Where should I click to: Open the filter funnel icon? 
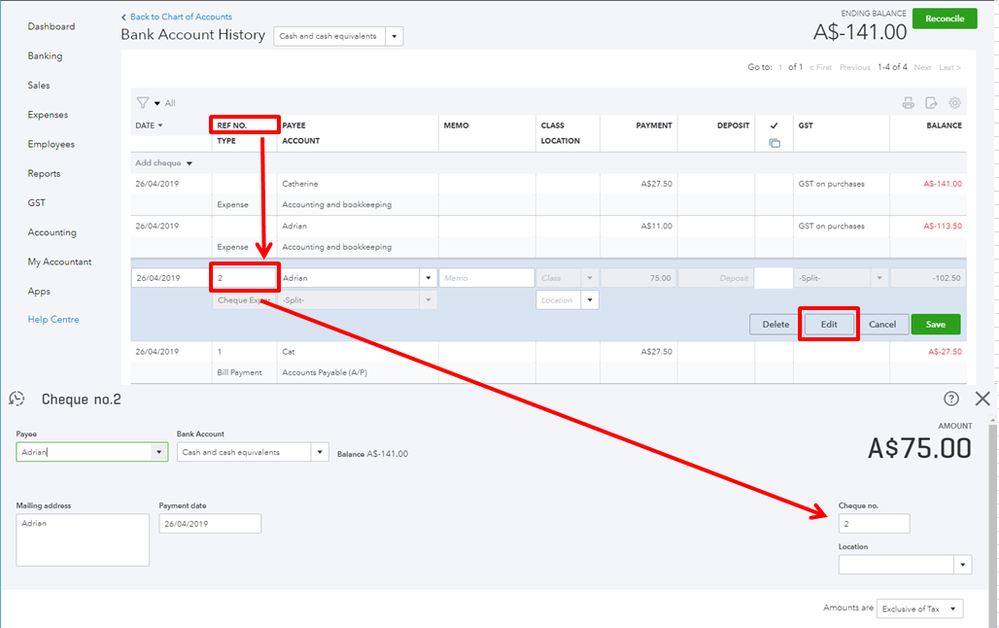coord(143,103)
